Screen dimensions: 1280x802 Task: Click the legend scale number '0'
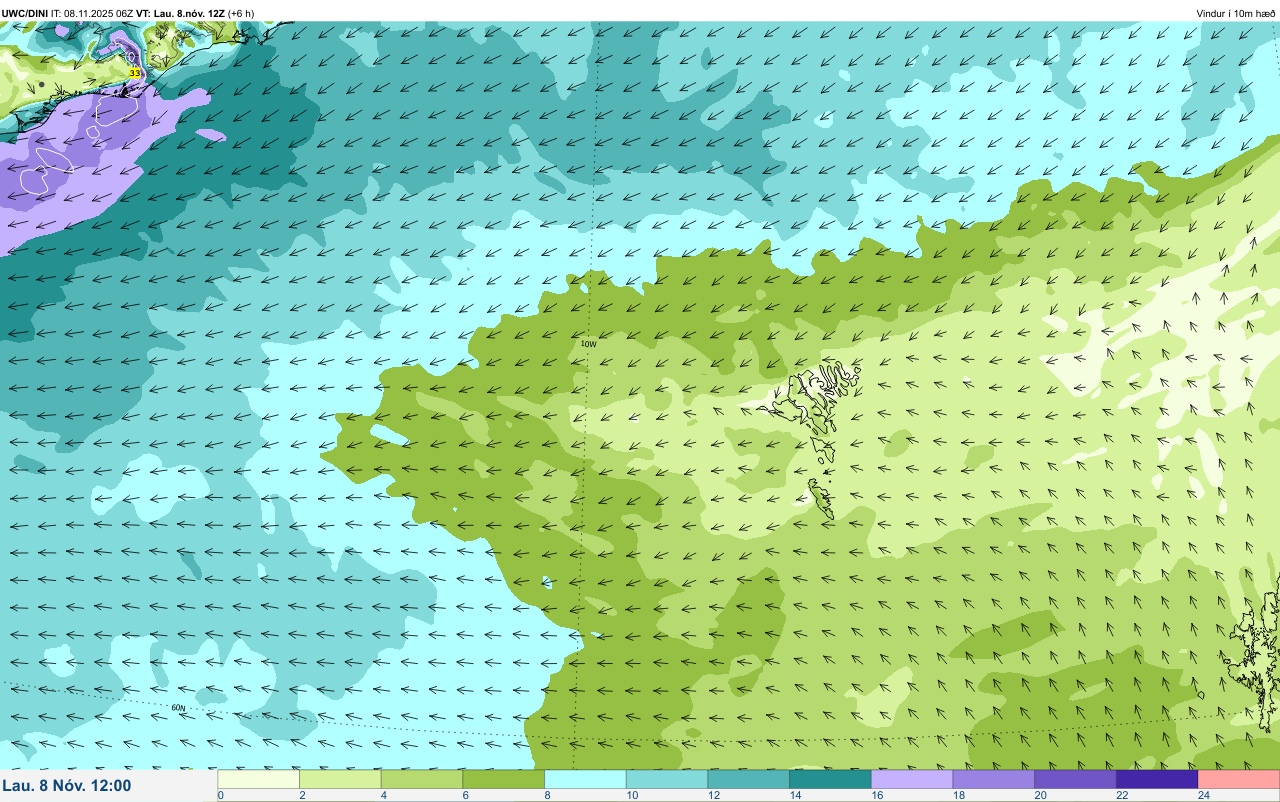[x=220, y=795]
